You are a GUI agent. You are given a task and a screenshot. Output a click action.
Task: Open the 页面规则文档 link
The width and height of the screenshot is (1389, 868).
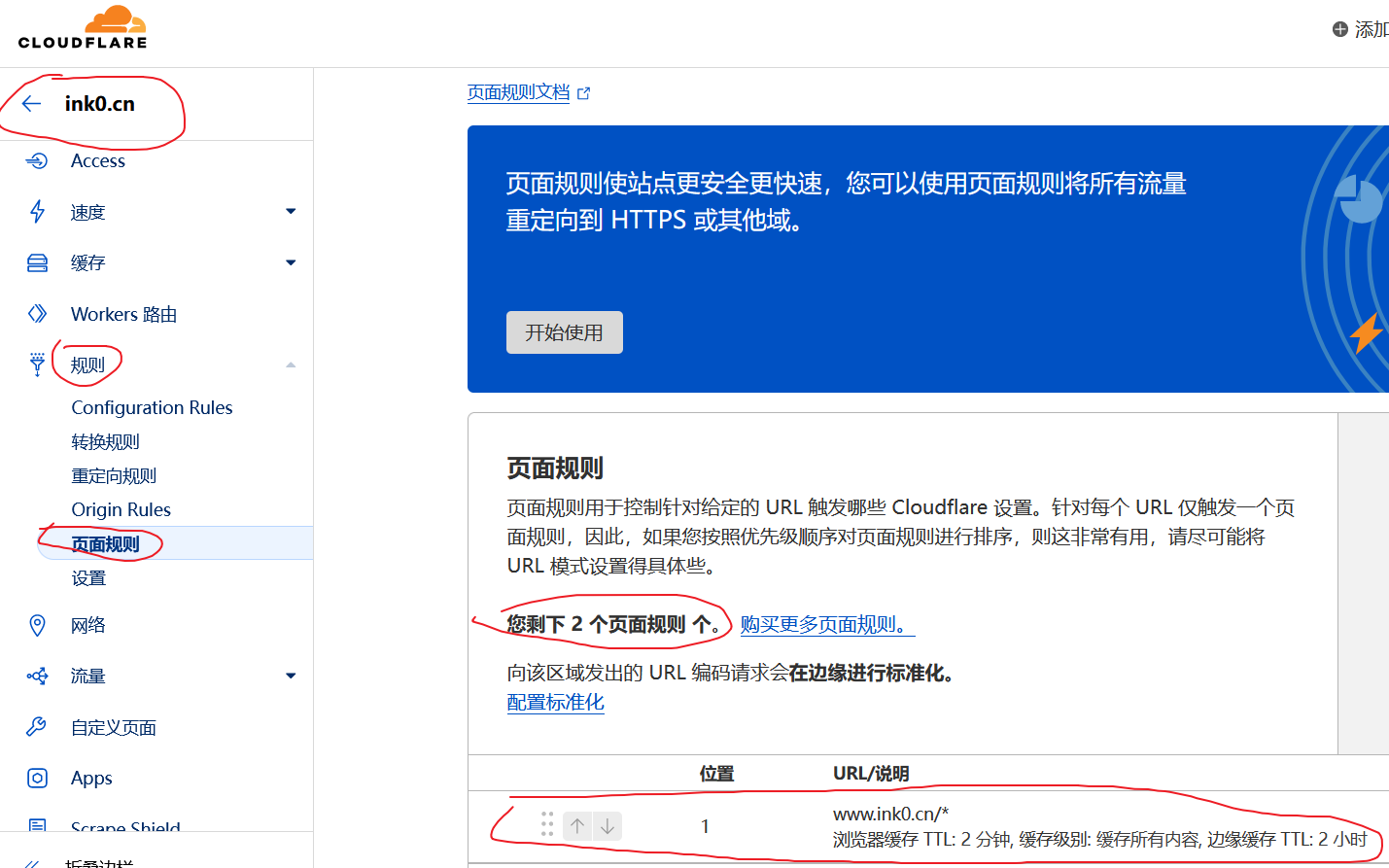518,92
